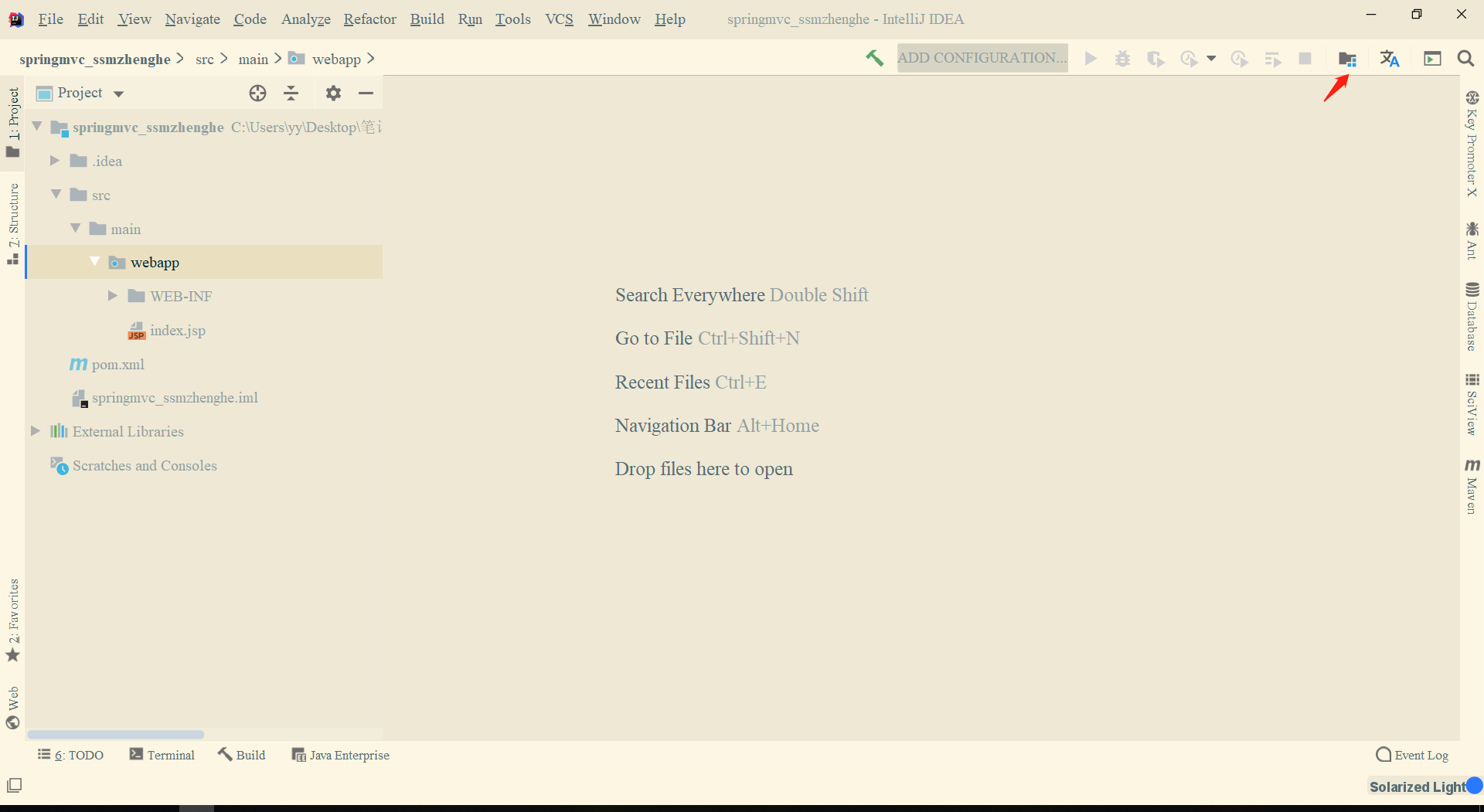Open Search Everywhere magnifier icon
The width and height of the screenshot is (1484, 812).
point(1465,59)
